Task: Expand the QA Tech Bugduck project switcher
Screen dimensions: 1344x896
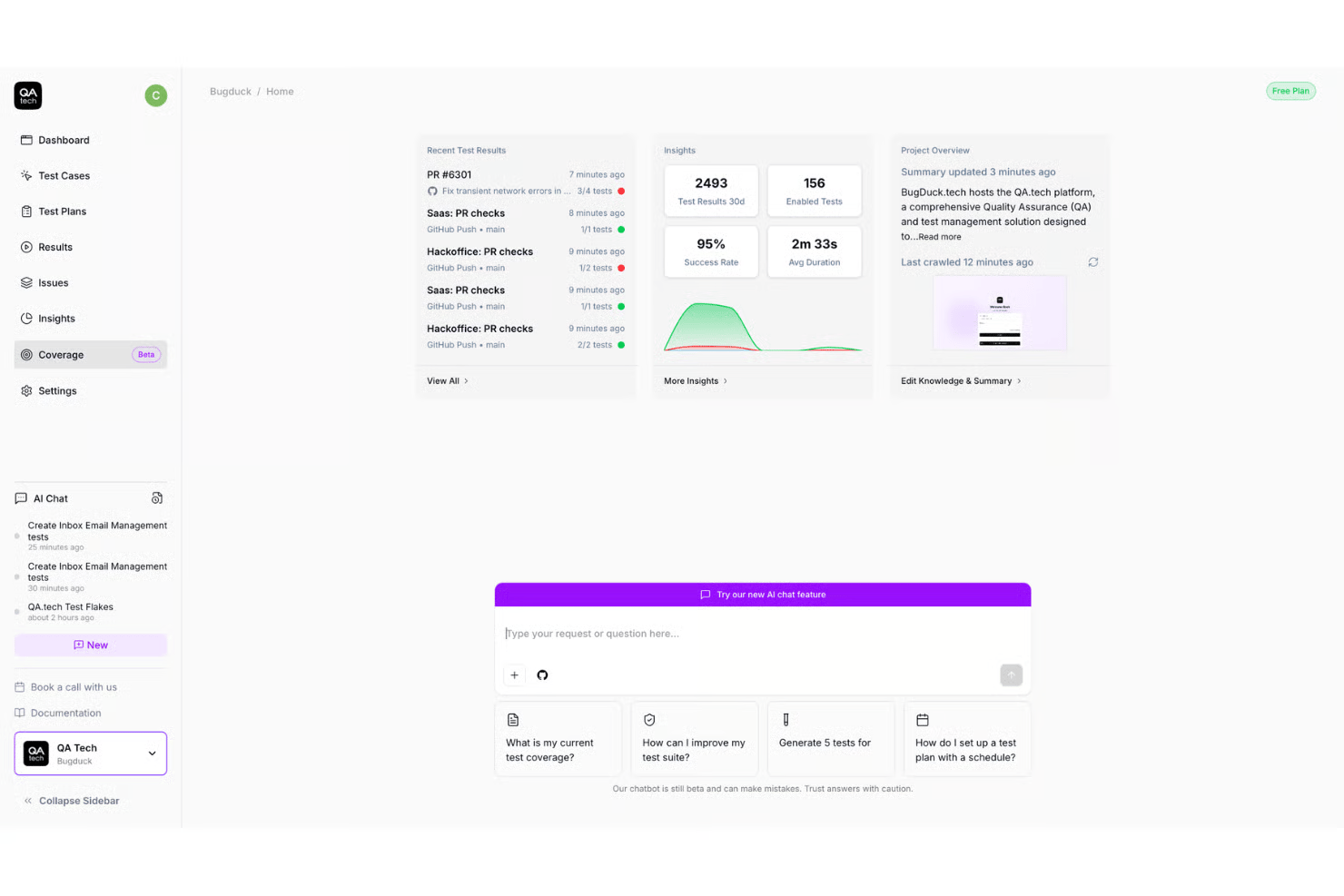Action: 91,753
